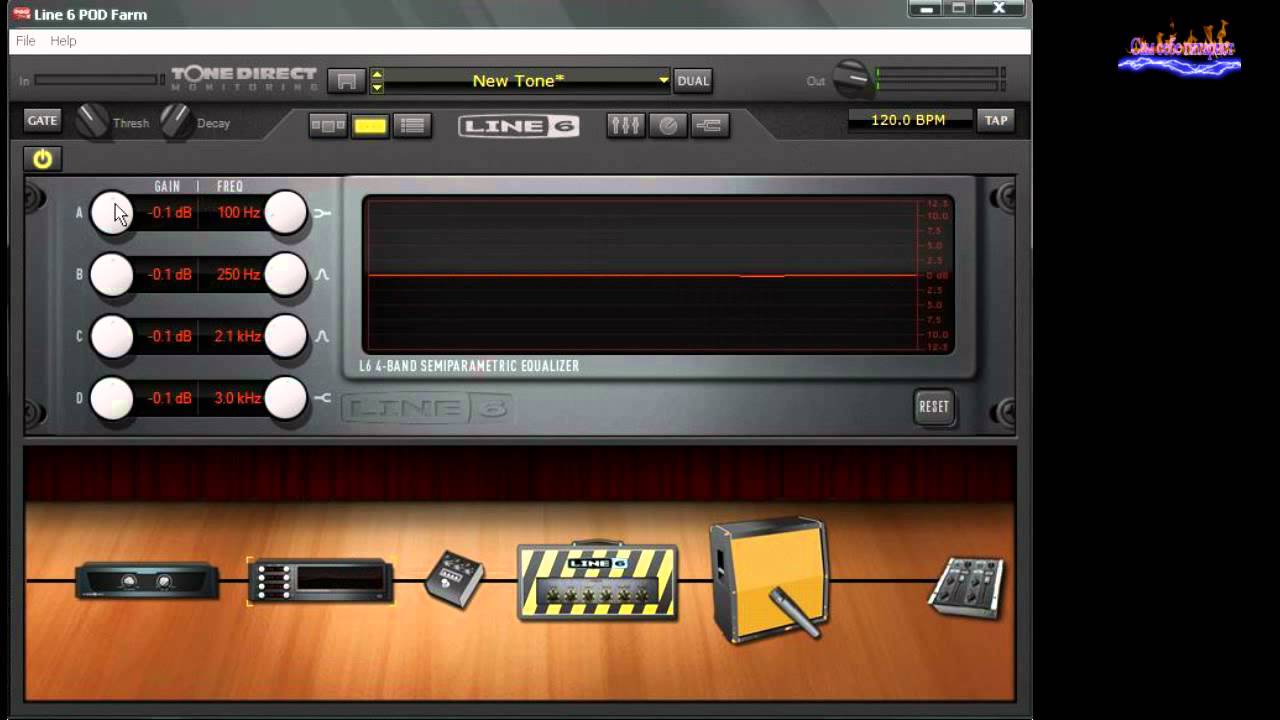The height and width of the screenshot is (720, 1280).
Task: Switch to the gear browser view icon
Action: (x=328, y=125)
